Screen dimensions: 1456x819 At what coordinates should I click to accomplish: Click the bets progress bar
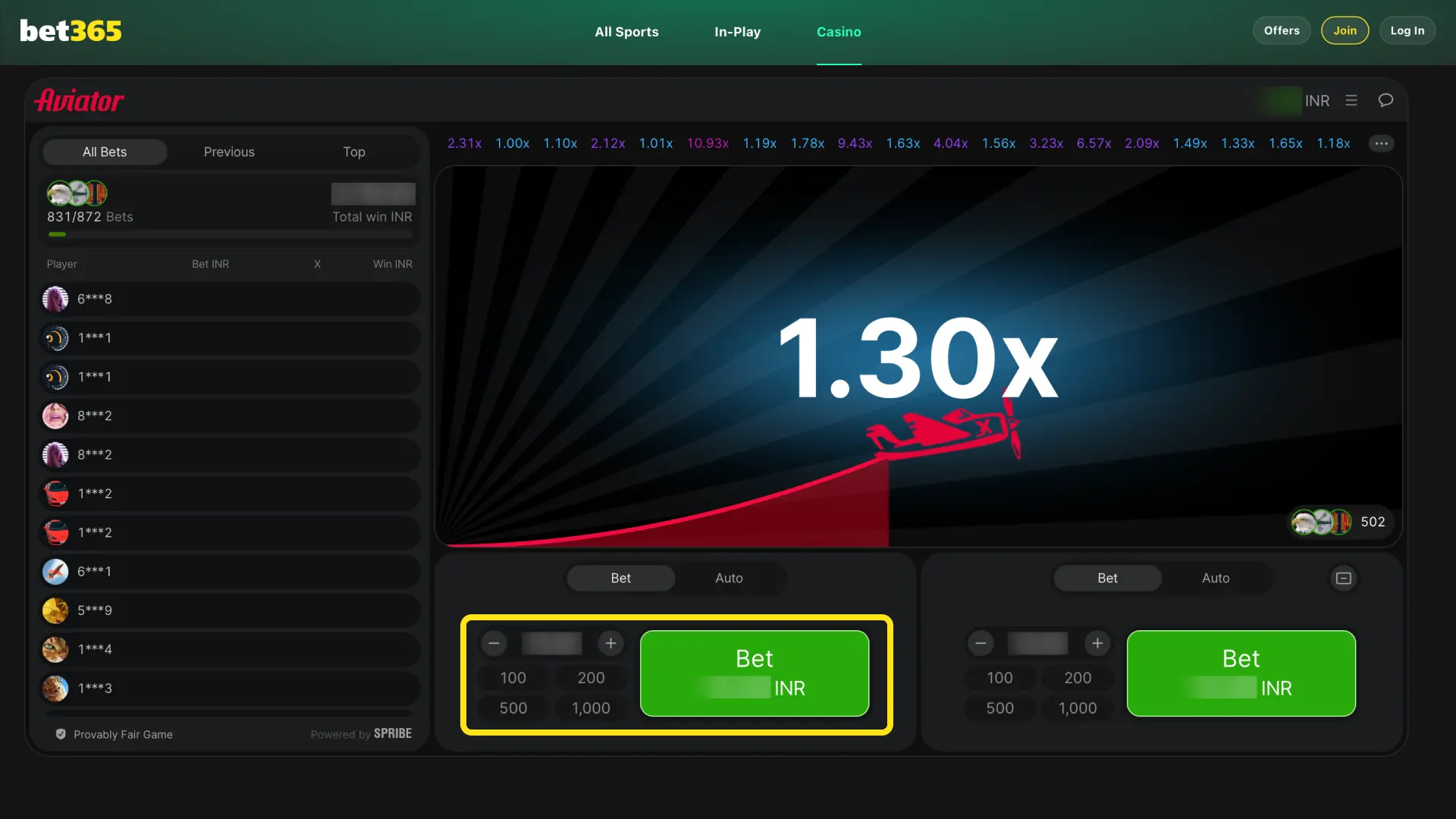(x=230, y=234)
